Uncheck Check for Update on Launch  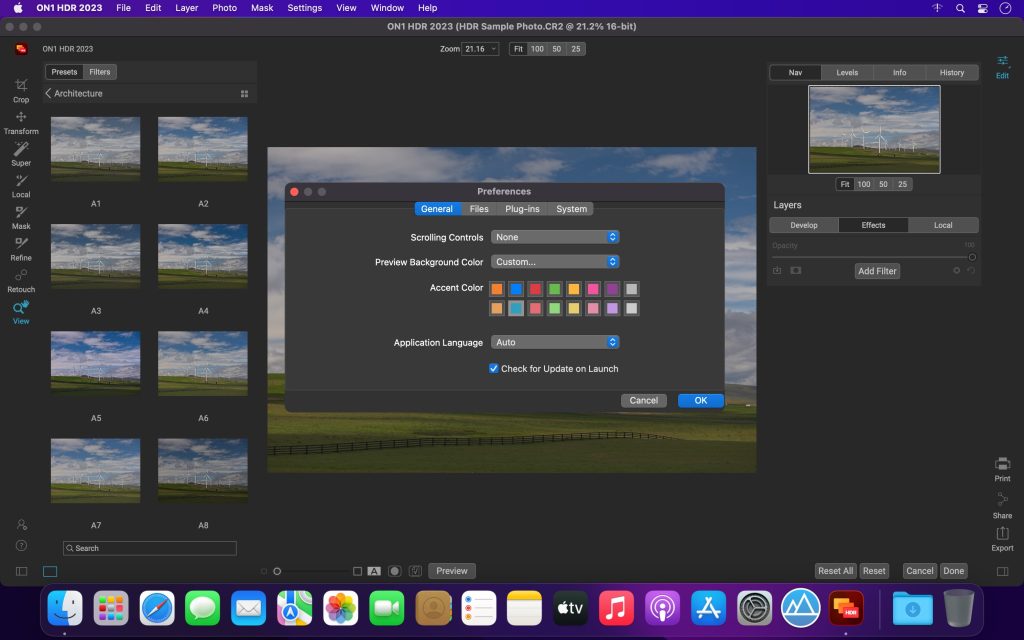(494, 368)
